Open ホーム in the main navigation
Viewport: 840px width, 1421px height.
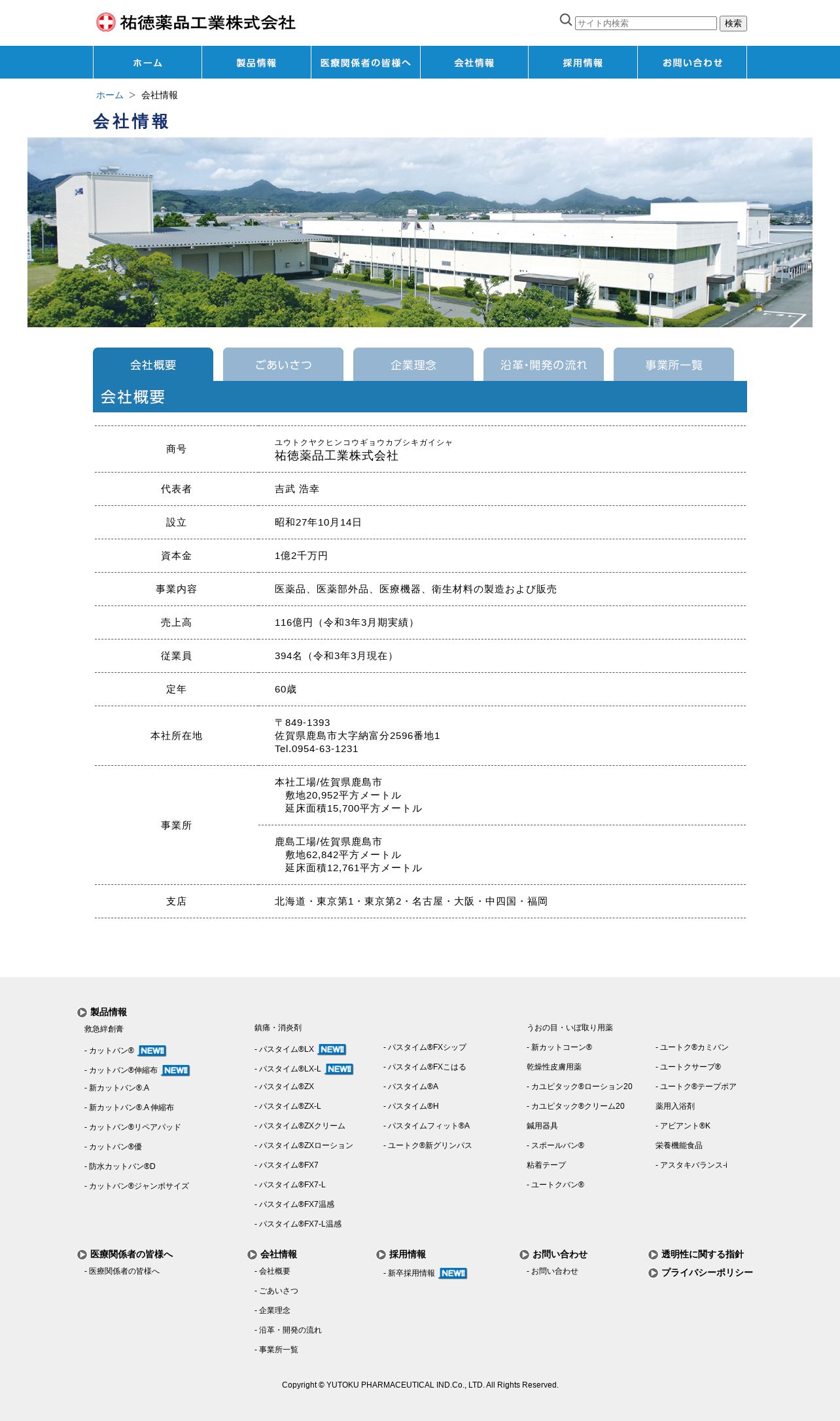(147, 62)
